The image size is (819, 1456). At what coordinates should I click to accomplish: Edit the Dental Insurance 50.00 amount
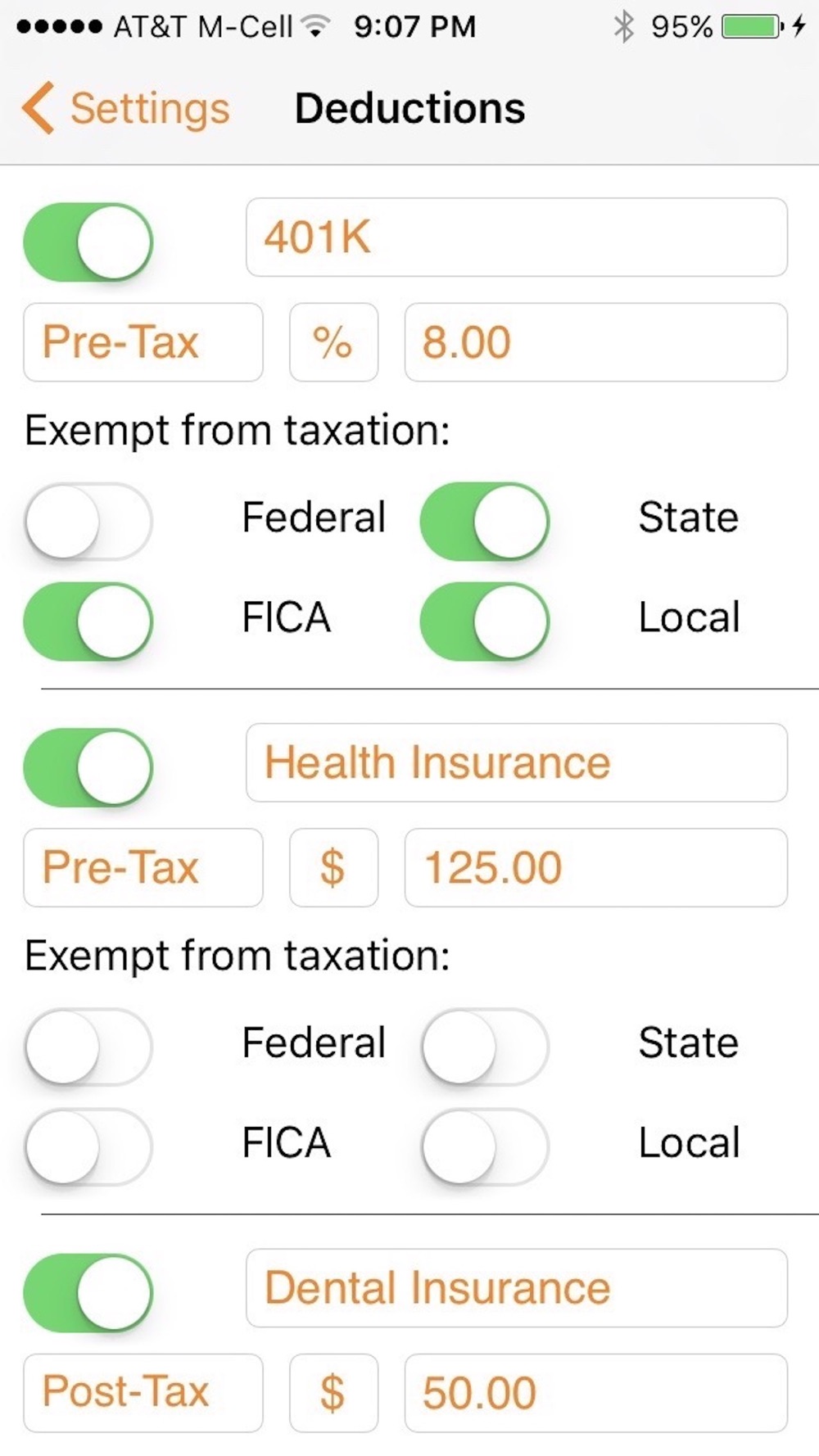tap(595, 1392)
